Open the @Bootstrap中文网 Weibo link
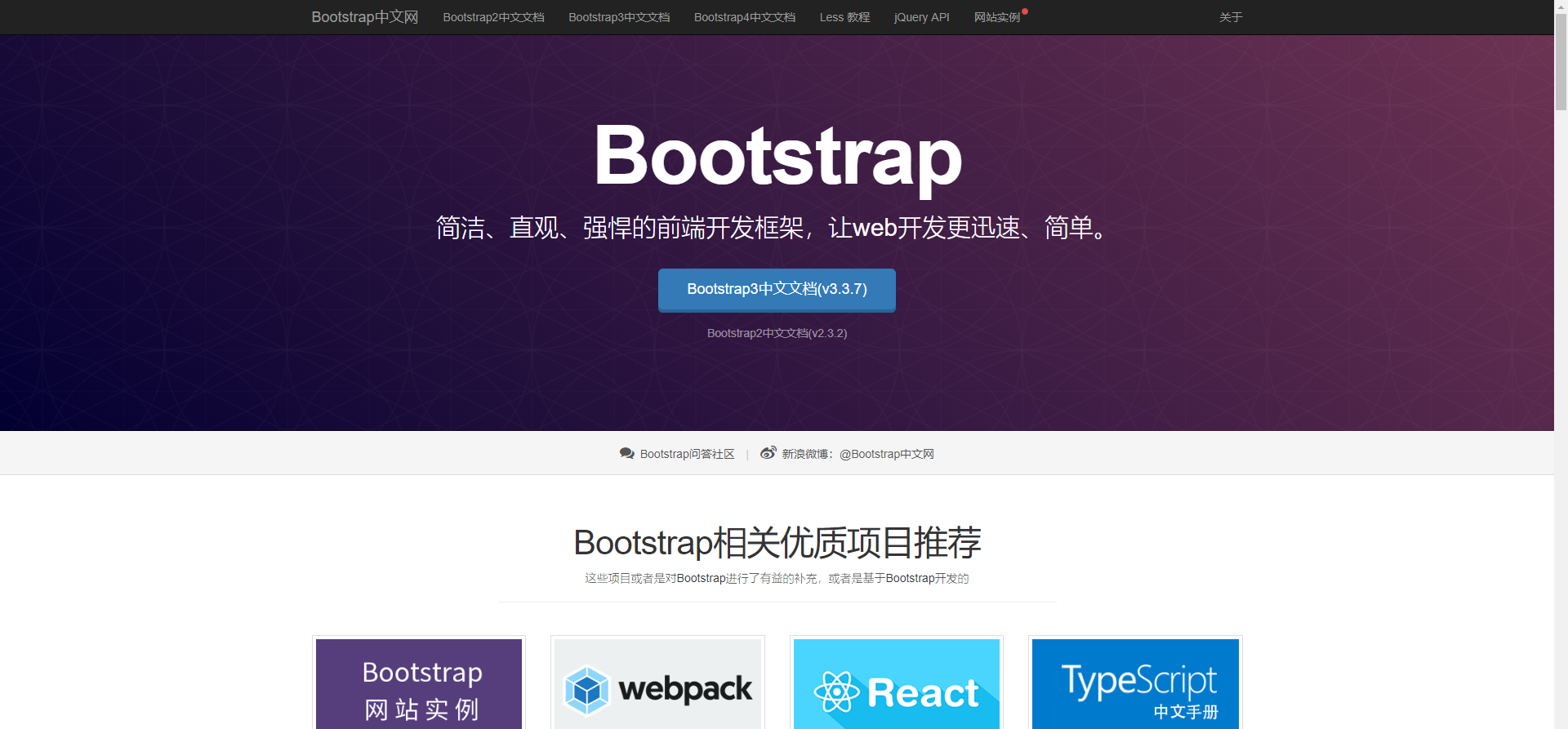This screenshot has height=729, width=1568. point(886,454)
